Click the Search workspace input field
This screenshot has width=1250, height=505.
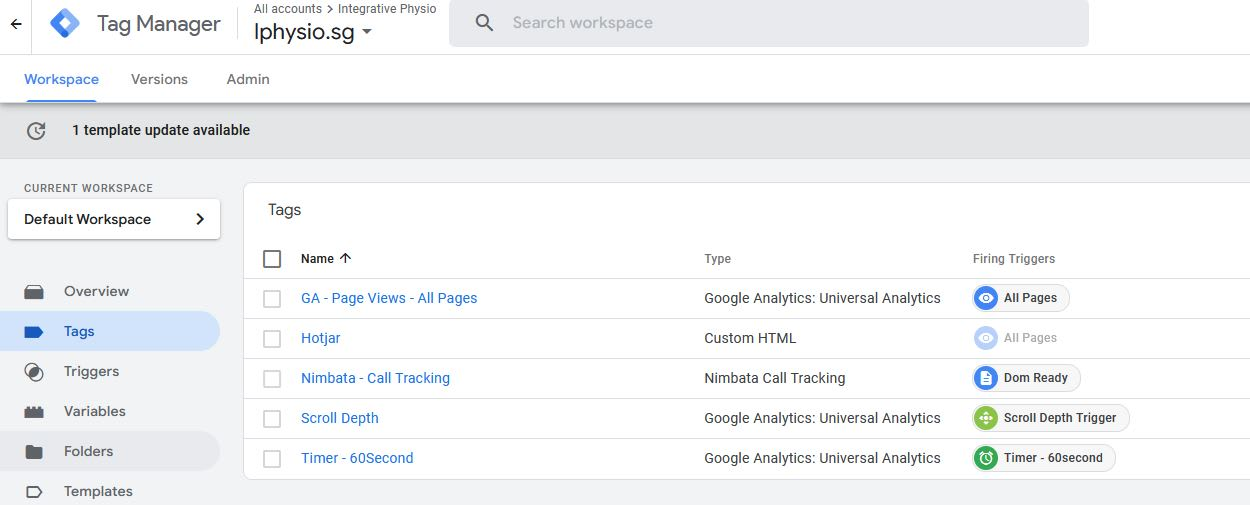768,23
